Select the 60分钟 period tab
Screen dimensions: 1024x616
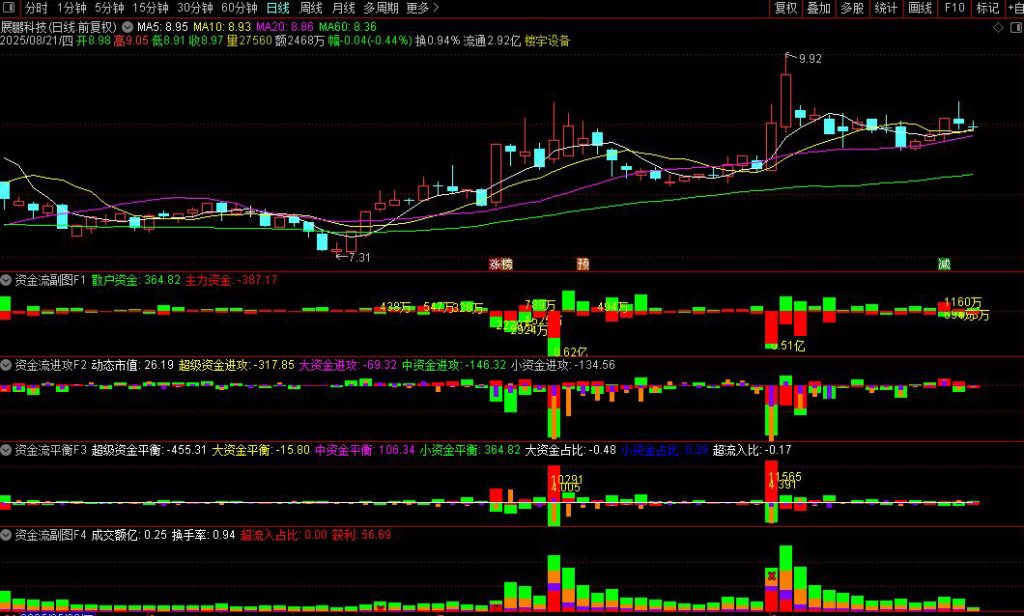pos(240,8)
